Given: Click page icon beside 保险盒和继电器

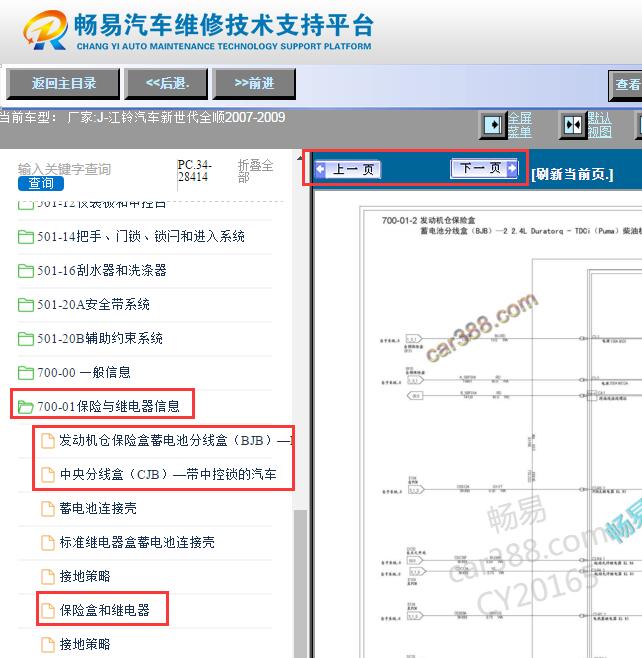Looking at the screenshot, I should (48, 611).
